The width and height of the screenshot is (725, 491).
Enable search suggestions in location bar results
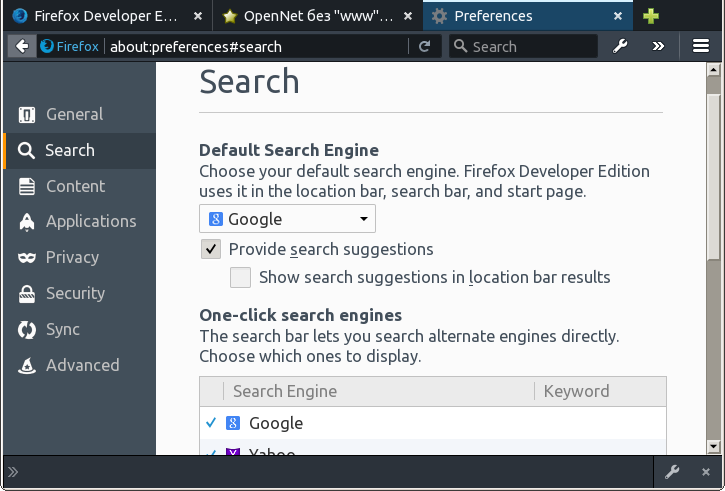(240, 277)
